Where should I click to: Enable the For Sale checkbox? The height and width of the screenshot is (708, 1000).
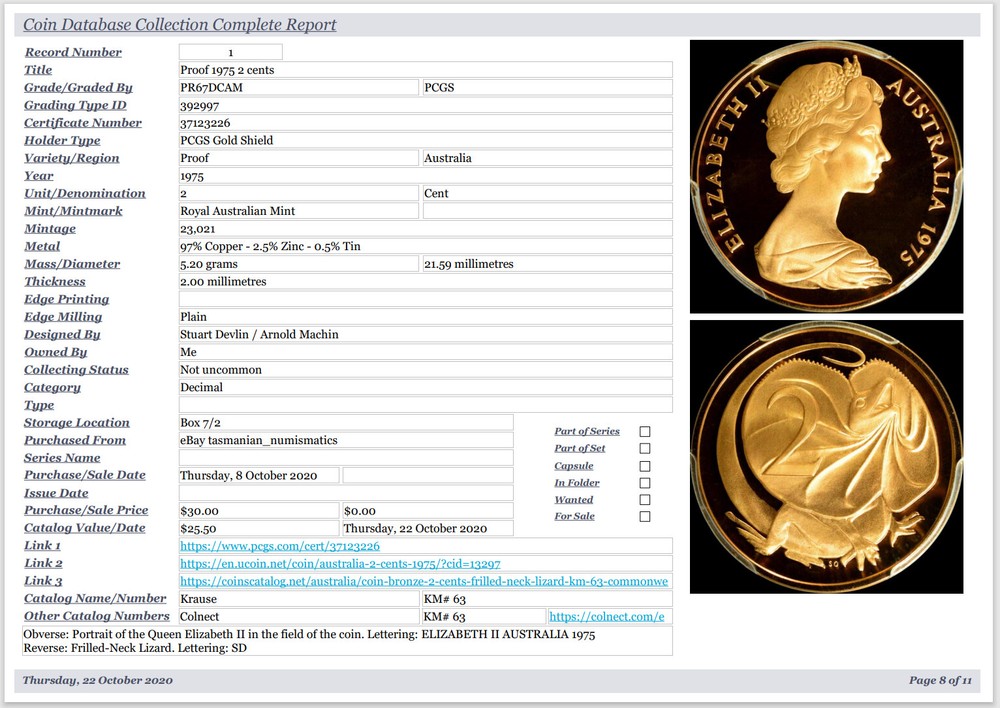[x=644, y=516]
